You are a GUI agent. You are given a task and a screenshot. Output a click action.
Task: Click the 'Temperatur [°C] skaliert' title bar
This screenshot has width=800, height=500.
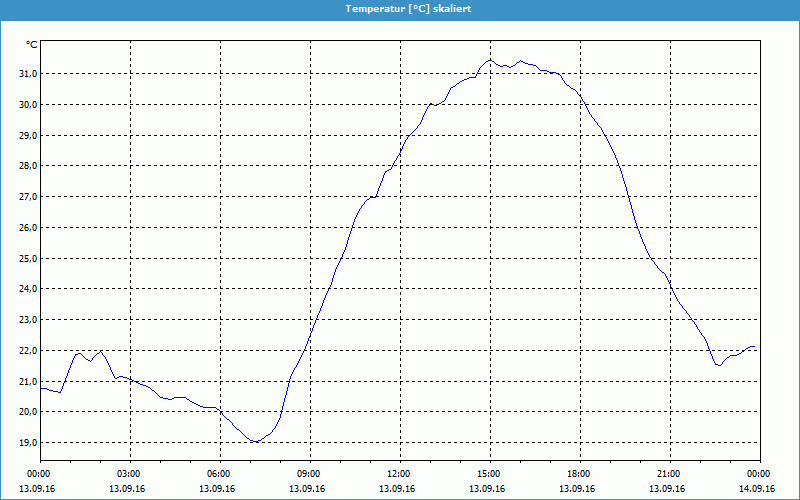(x=400, y=8)
